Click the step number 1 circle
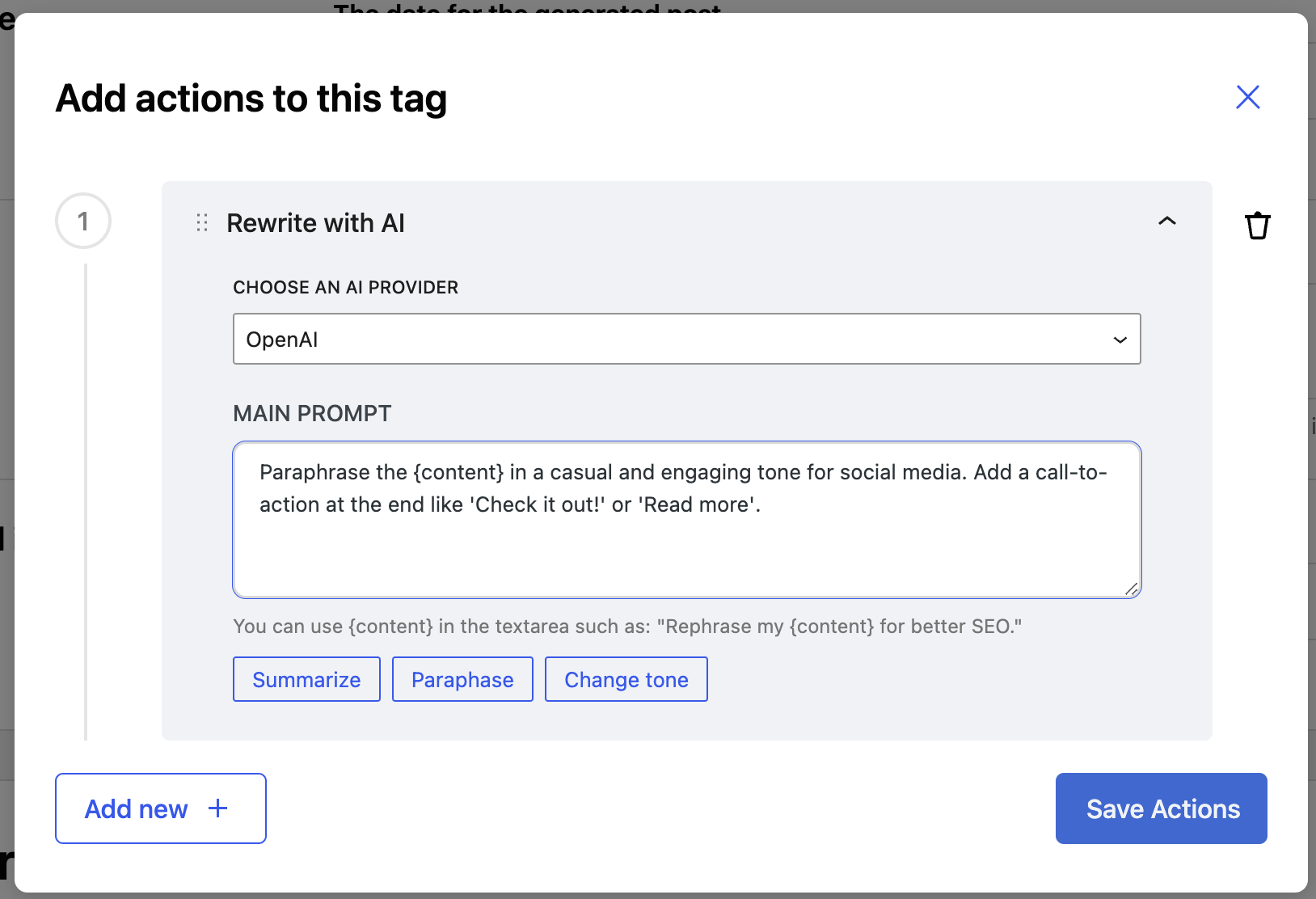The image size is (1316, 899). 83,222
